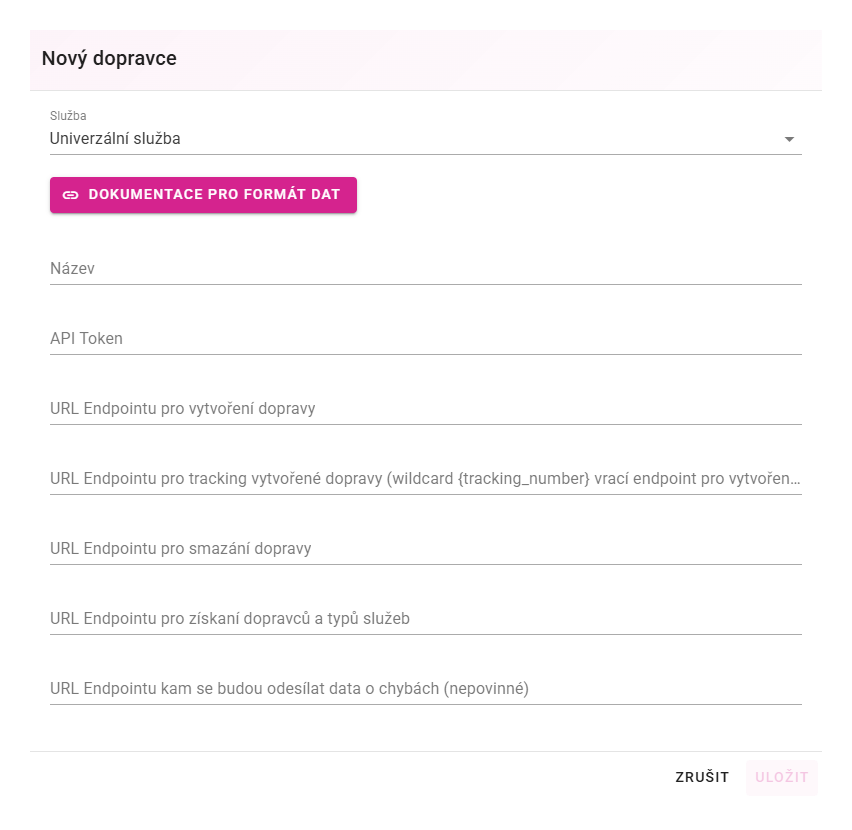Select URL Endpointu pro vytvoření dopravy field
Screen dimensions: 852x830
click(x=425, y=408)
